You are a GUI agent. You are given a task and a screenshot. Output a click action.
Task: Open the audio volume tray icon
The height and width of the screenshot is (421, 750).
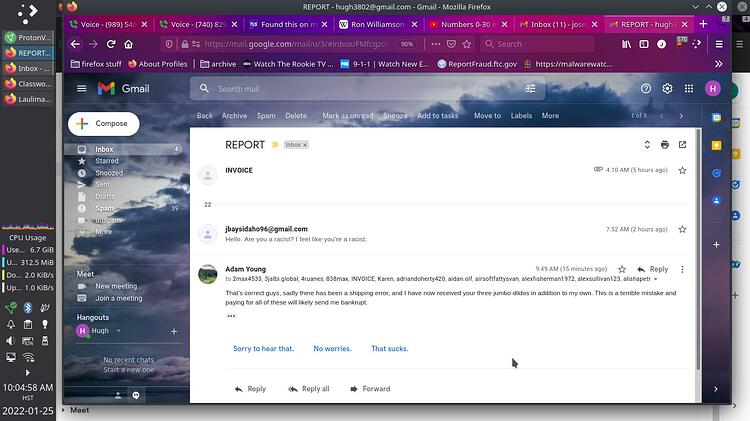[10, 341]
